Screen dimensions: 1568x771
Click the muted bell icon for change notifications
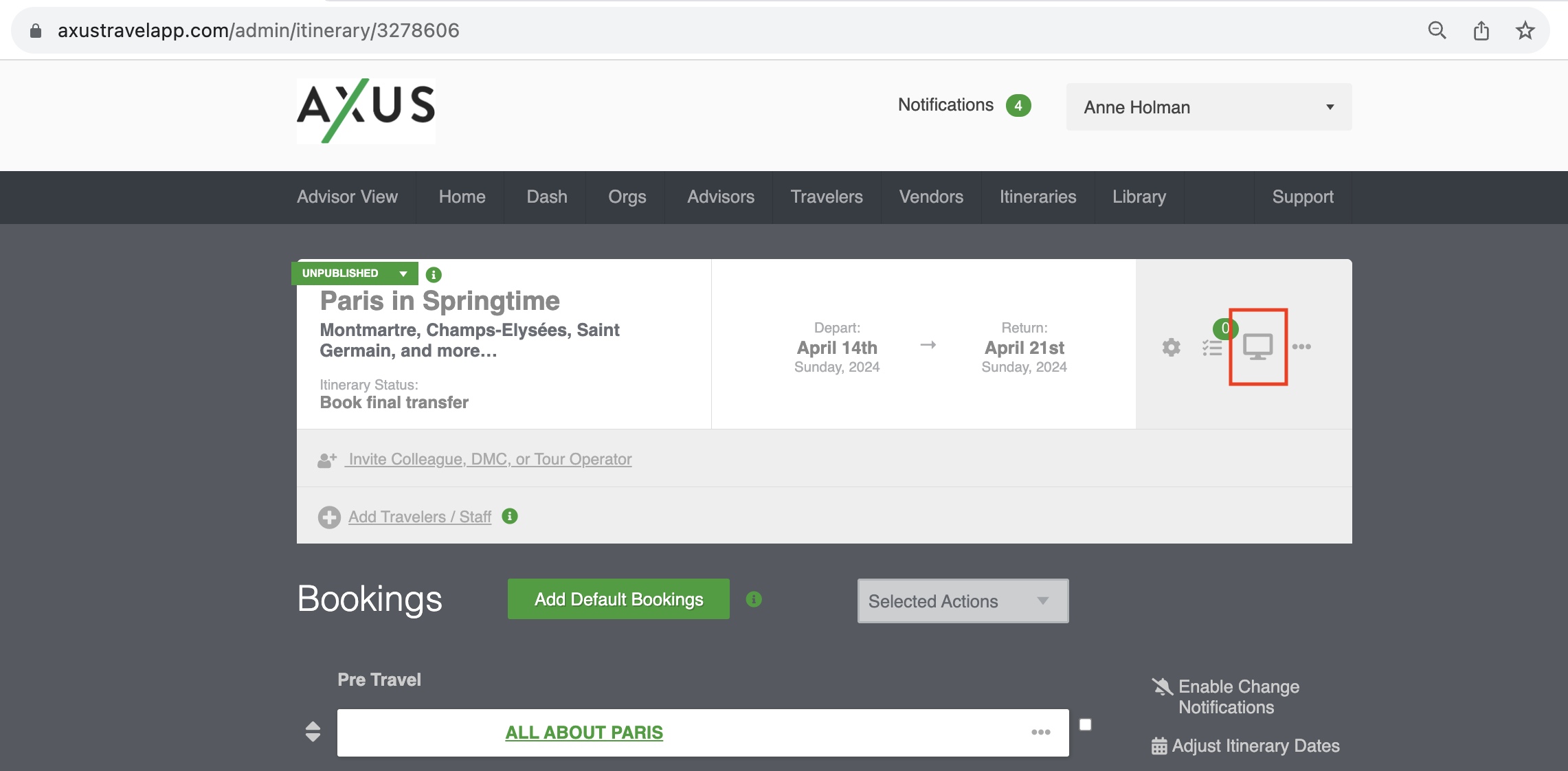point(1162,686)
